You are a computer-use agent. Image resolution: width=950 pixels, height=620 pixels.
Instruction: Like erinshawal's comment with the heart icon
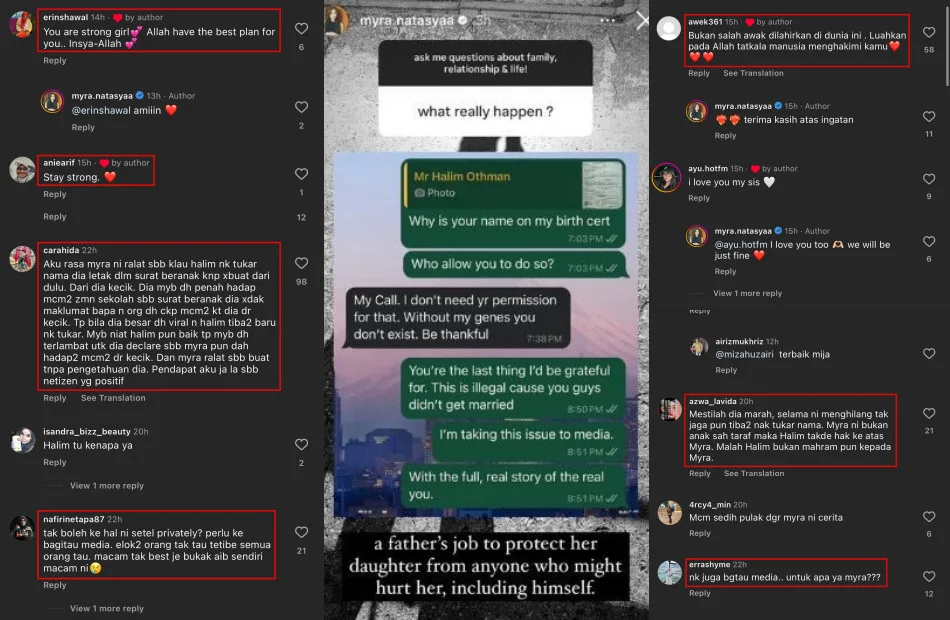coord(301,28)
